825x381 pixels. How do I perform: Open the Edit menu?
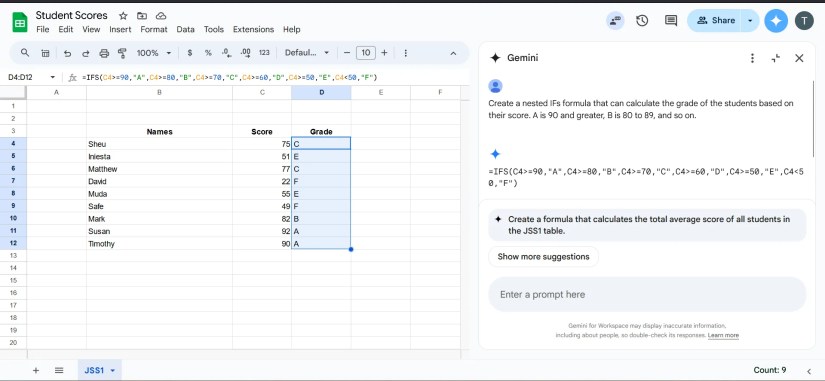point(66,29)
